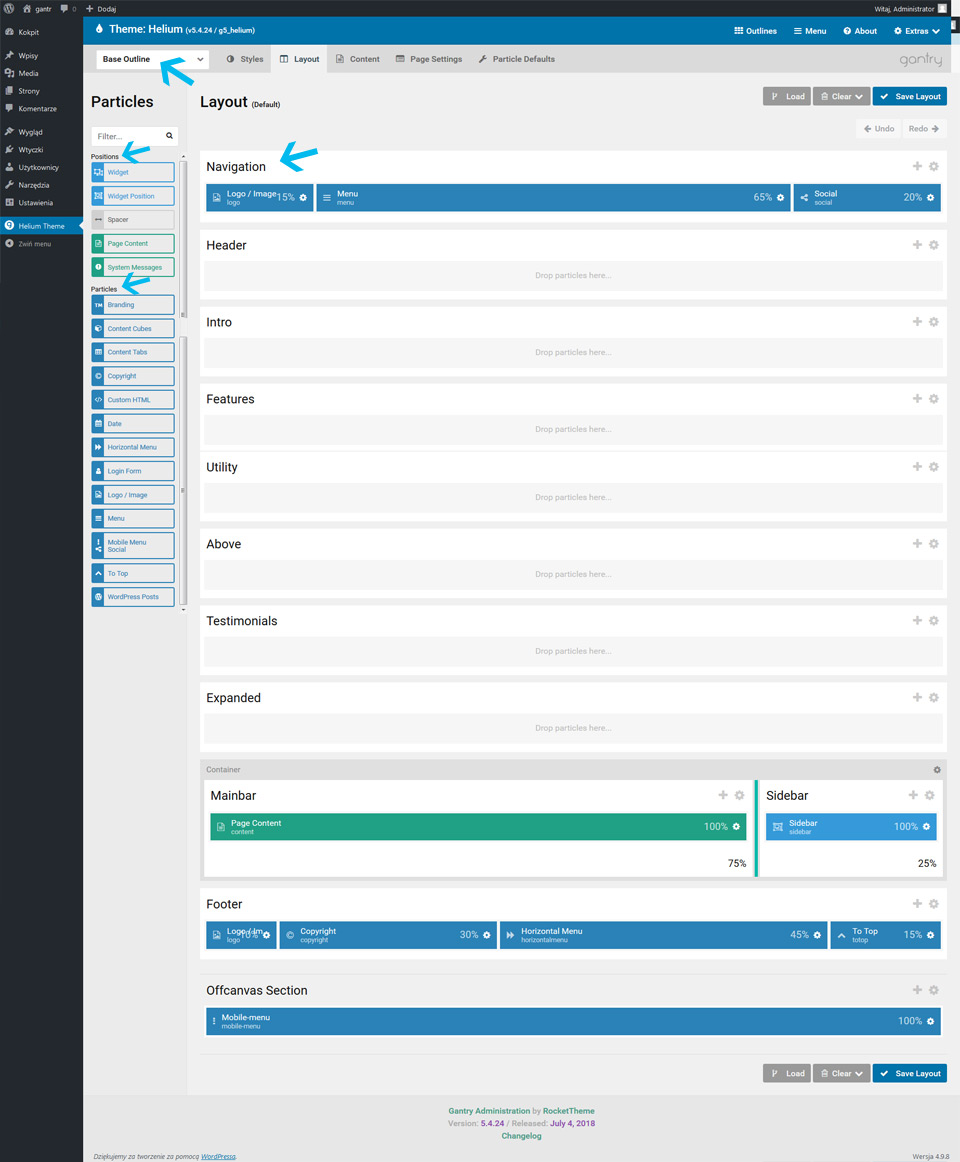Open Mainbar settings gear

point(739,795)
